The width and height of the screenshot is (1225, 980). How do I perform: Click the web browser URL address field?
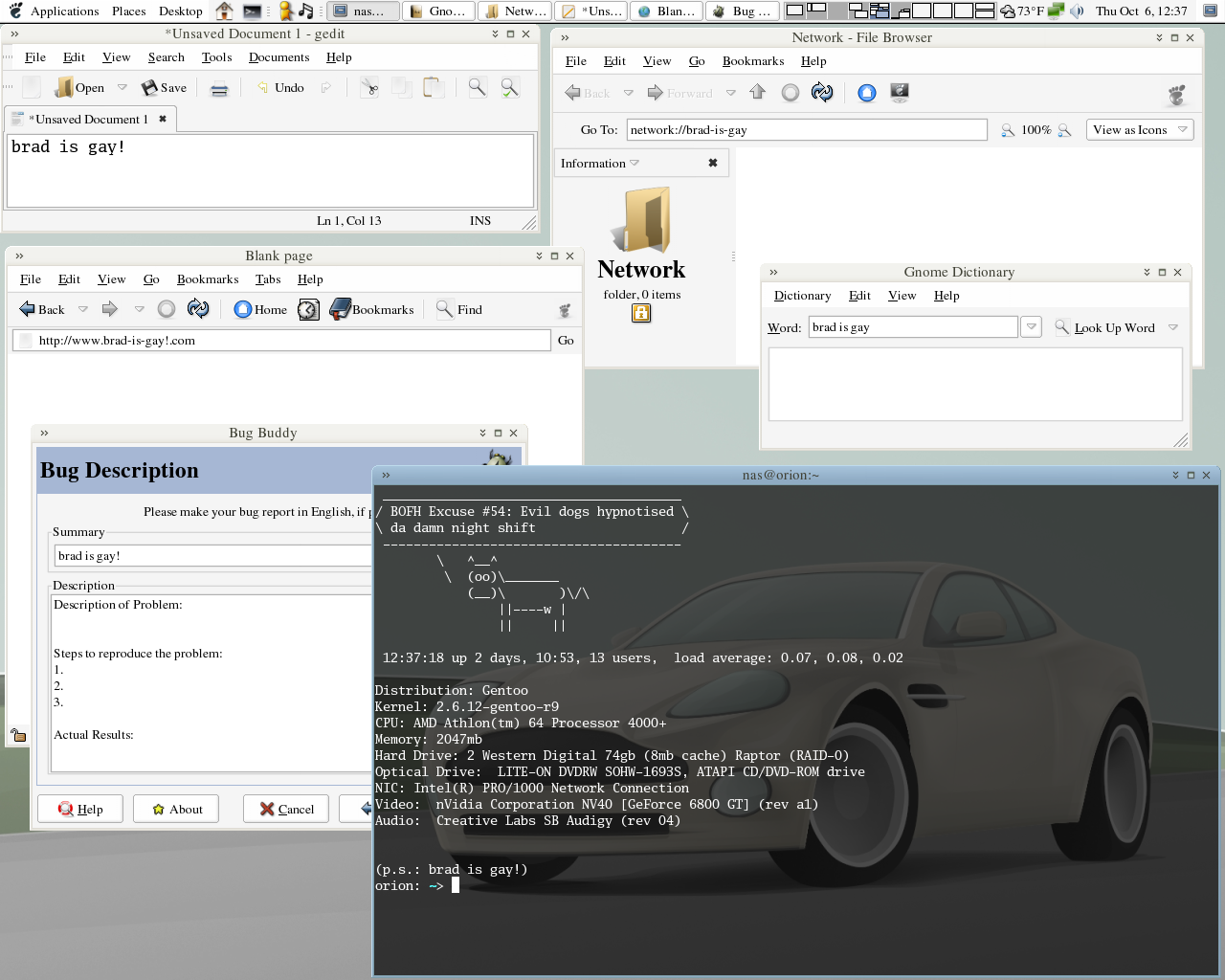tap(281, 341)
